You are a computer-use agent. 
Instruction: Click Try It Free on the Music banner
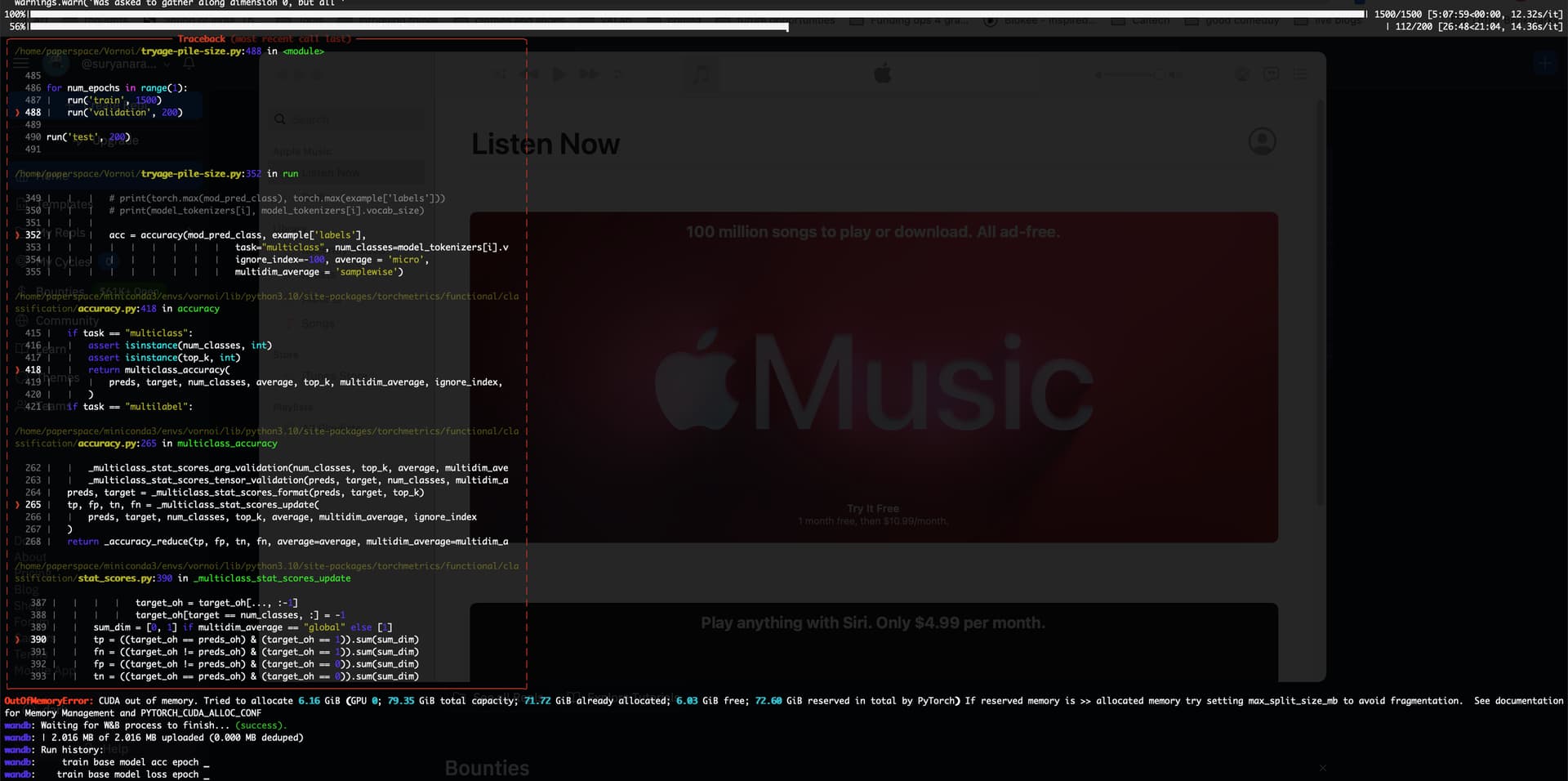click(873, 508)
